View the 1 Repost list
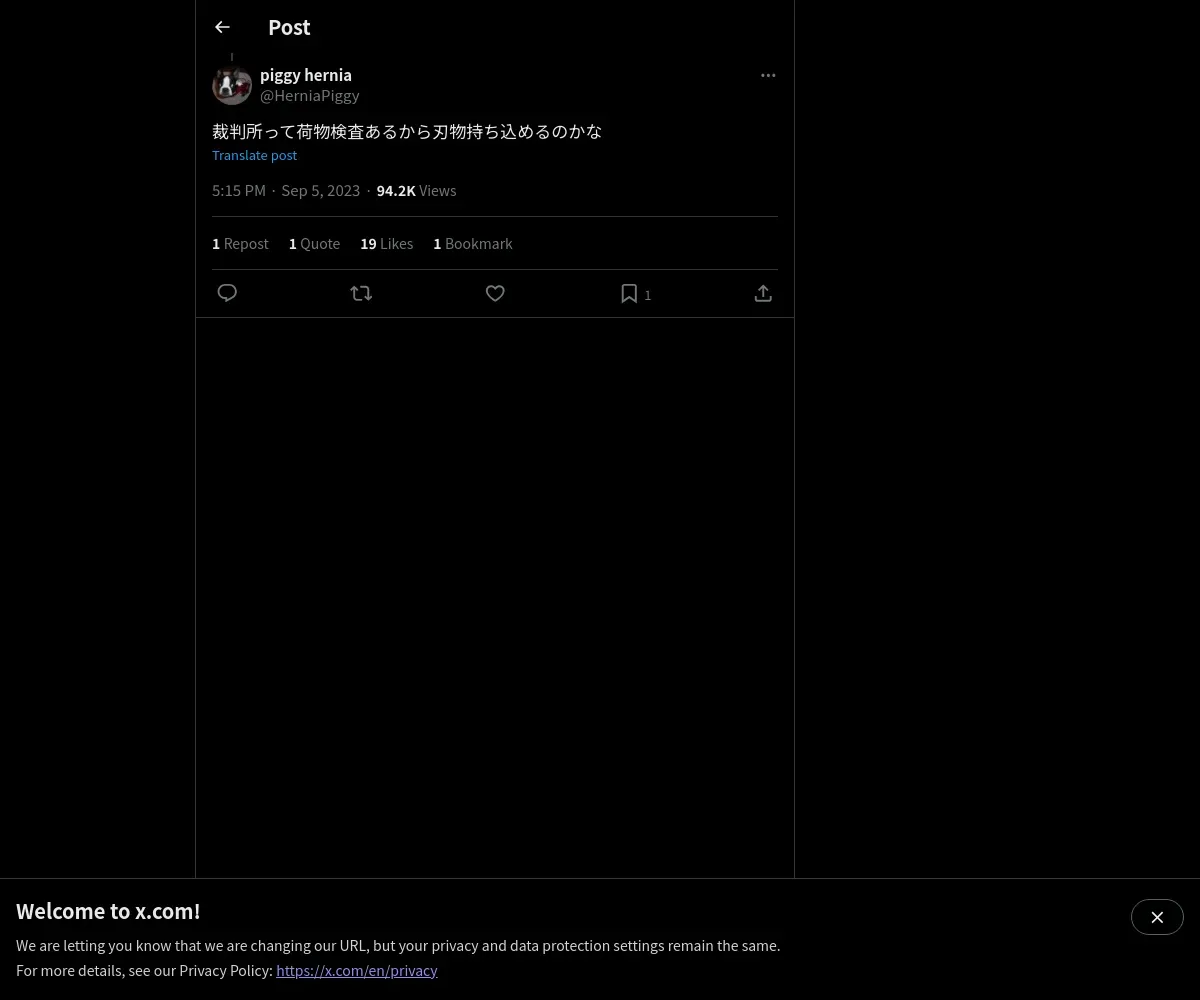The image size is (1200, 1000). coord(240,243)
